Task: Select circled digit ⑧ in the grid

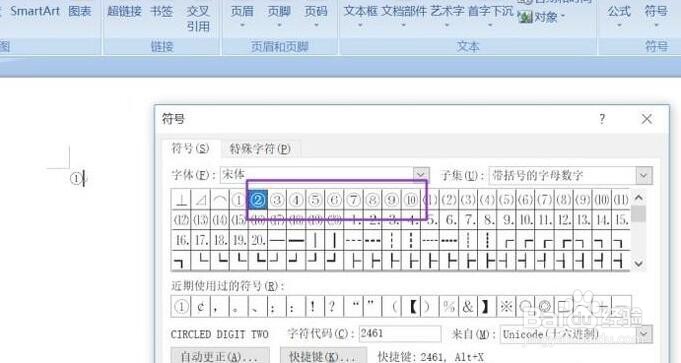Action: tap(372, 200)
